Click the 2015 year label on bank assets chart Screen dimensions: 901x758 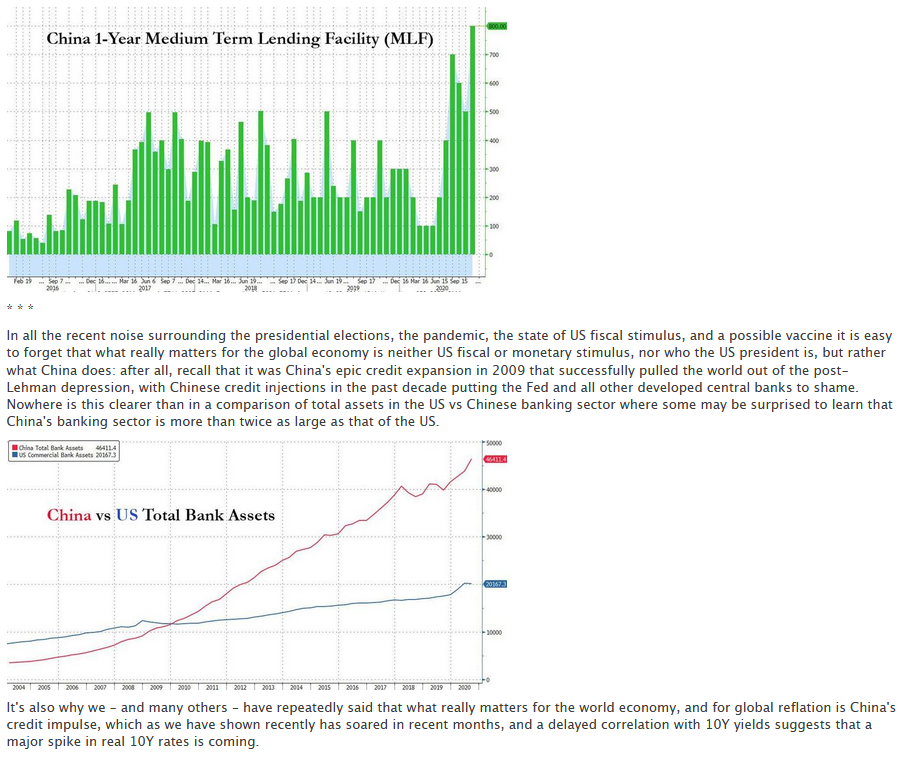[x=325, y=687]
